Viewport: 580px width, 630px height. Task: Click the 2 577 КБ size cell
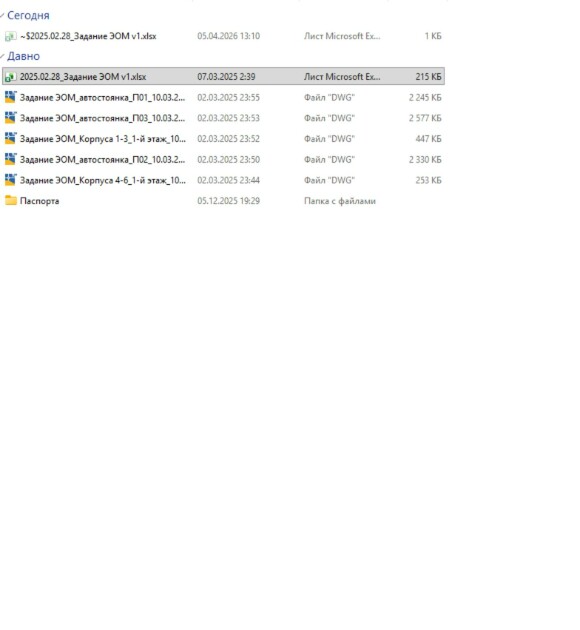tap(425, 118)
